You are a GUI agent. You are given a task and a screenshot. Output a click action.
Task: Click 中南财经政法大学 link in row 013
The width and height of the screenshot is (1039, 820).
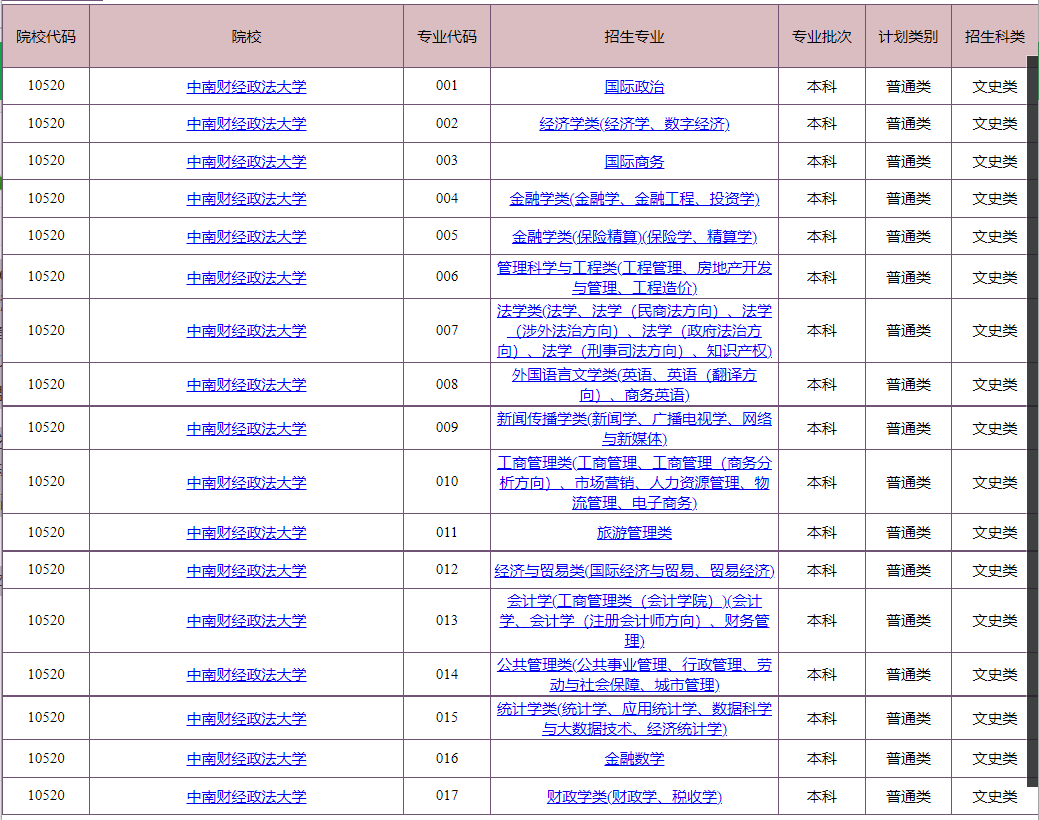(x=246, y=621)
